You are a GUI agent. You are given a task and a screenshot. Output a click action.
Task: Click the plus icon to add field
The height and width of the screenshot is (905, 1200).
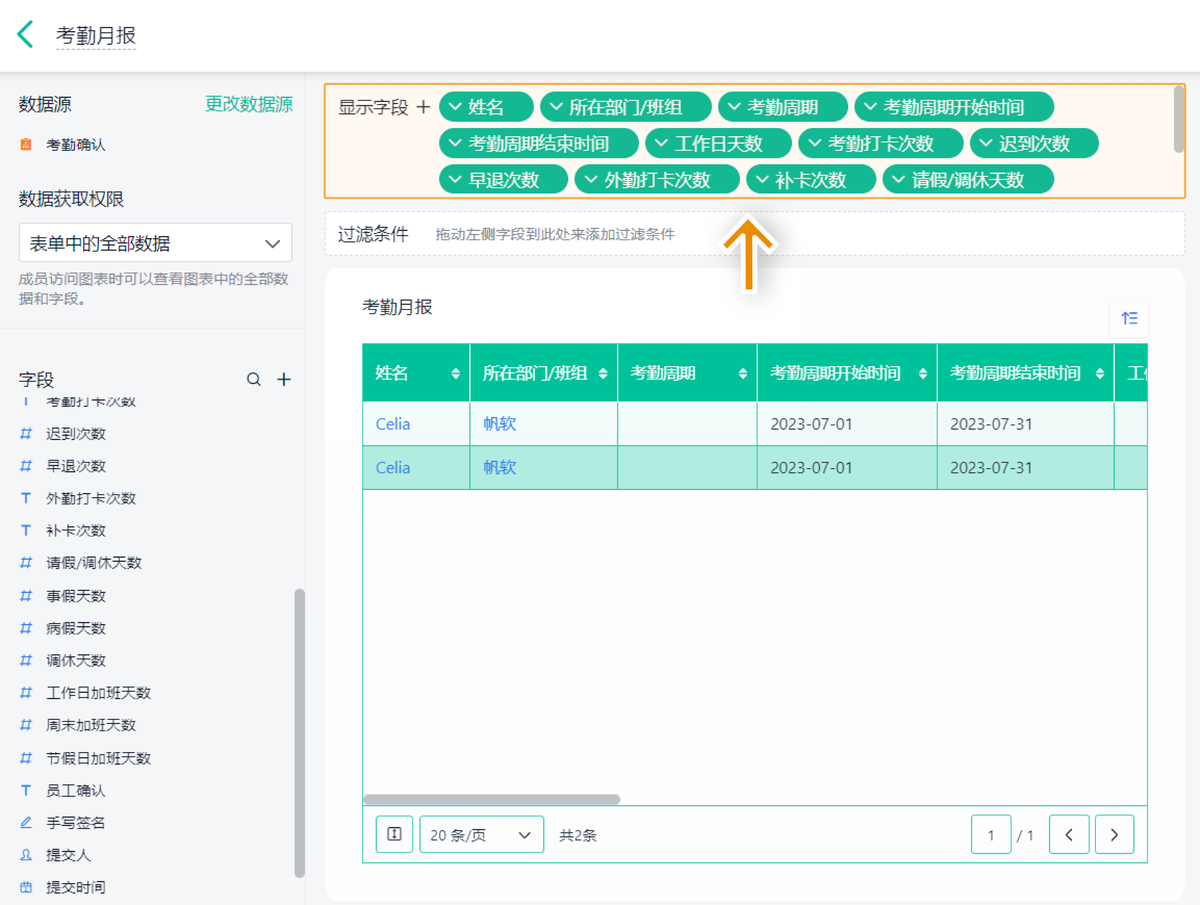tap(284, 380)
